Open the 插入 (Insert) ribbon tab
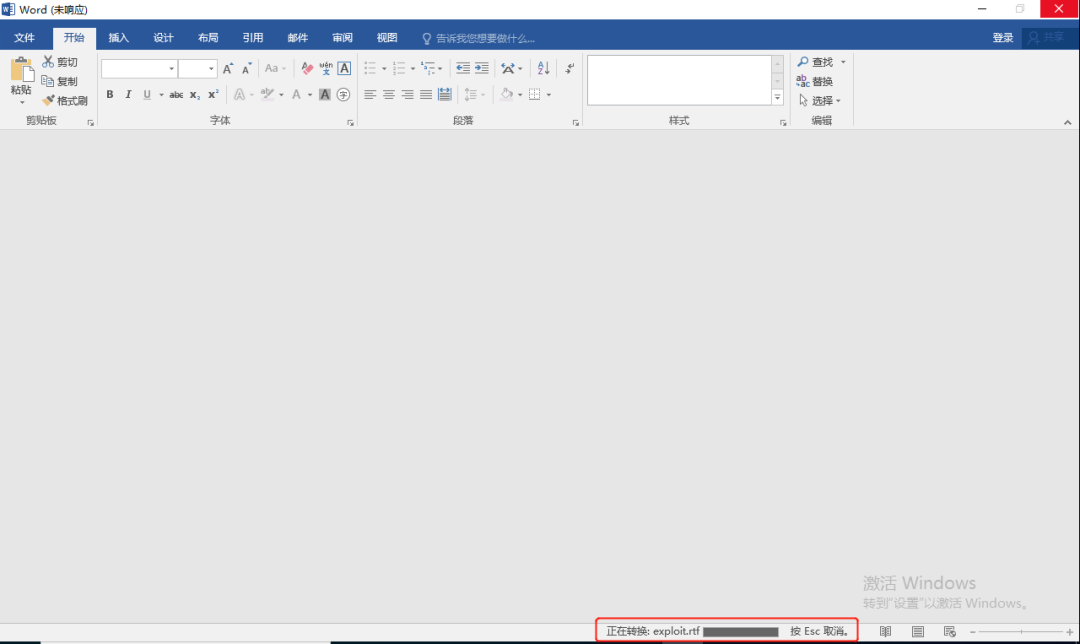The image size is (1080, 644). pos(119,38)
